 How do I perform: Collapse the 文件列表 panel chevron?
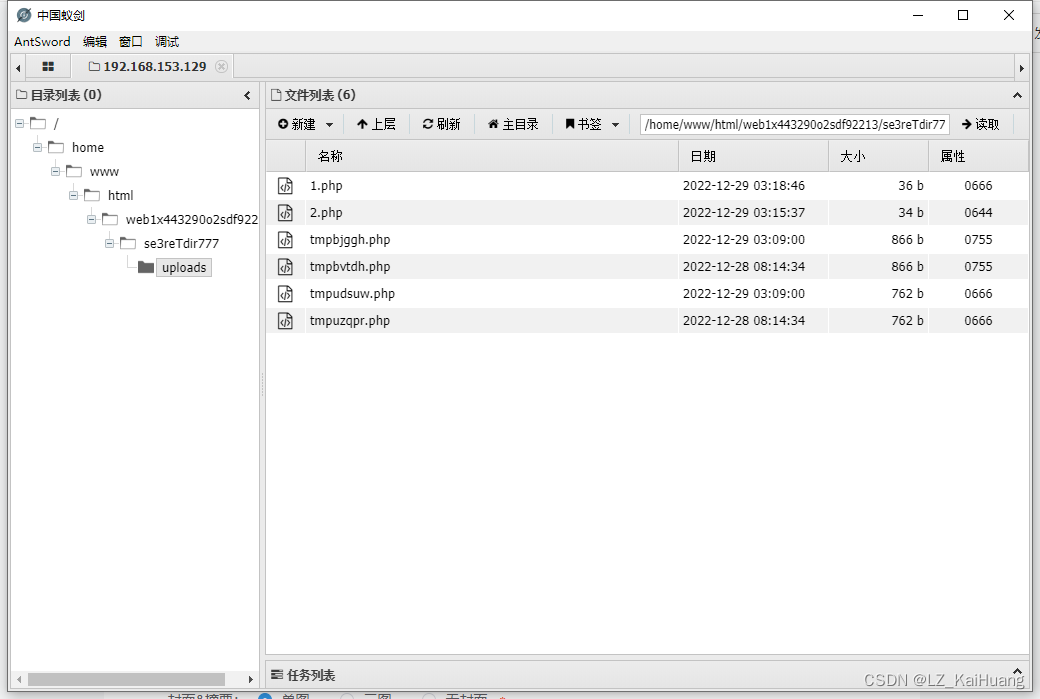pos(1017,95)
